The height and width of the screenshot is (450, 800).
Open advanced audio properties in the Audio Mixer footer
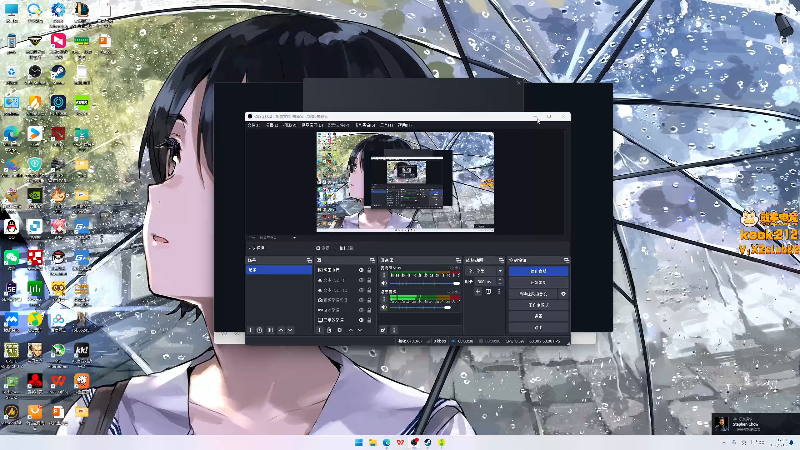tap(383, 330)
